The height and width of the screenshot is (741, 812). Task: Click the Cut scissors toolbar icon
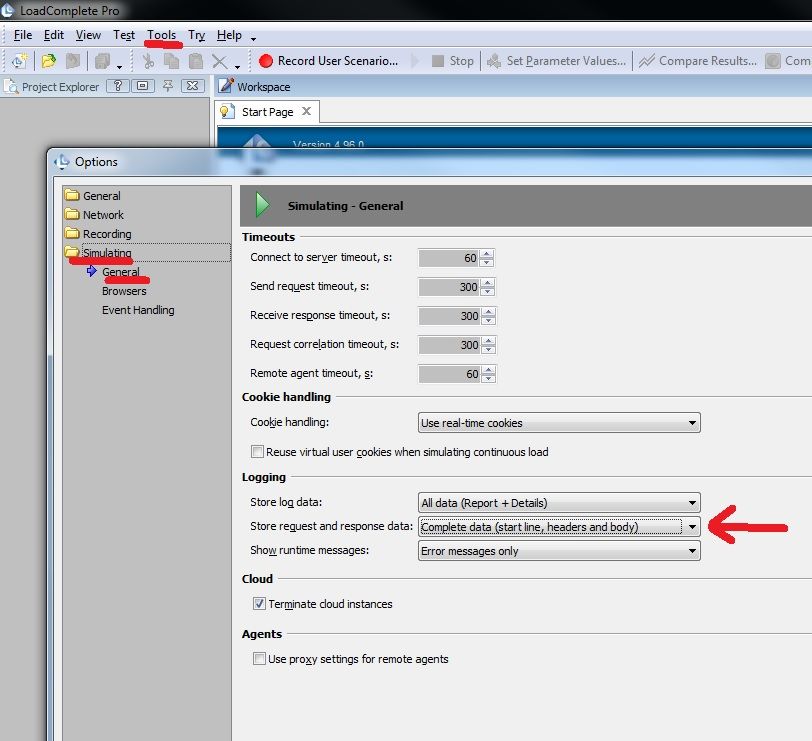tap(148, 61)
